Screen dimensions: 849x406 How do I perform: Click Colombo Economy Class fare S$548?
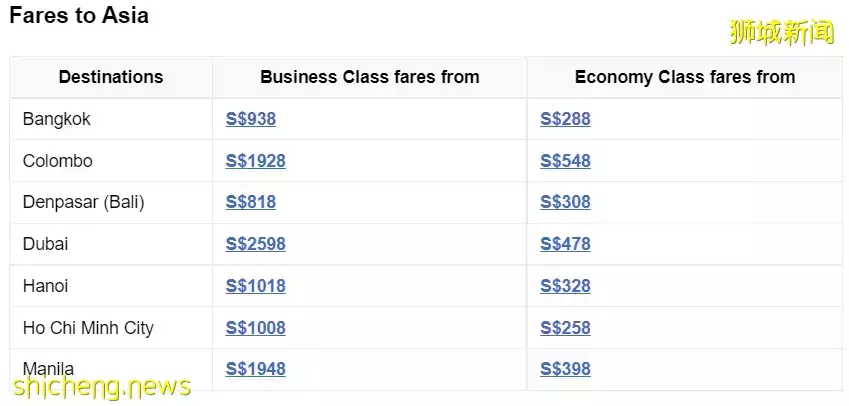coord(565,161)
